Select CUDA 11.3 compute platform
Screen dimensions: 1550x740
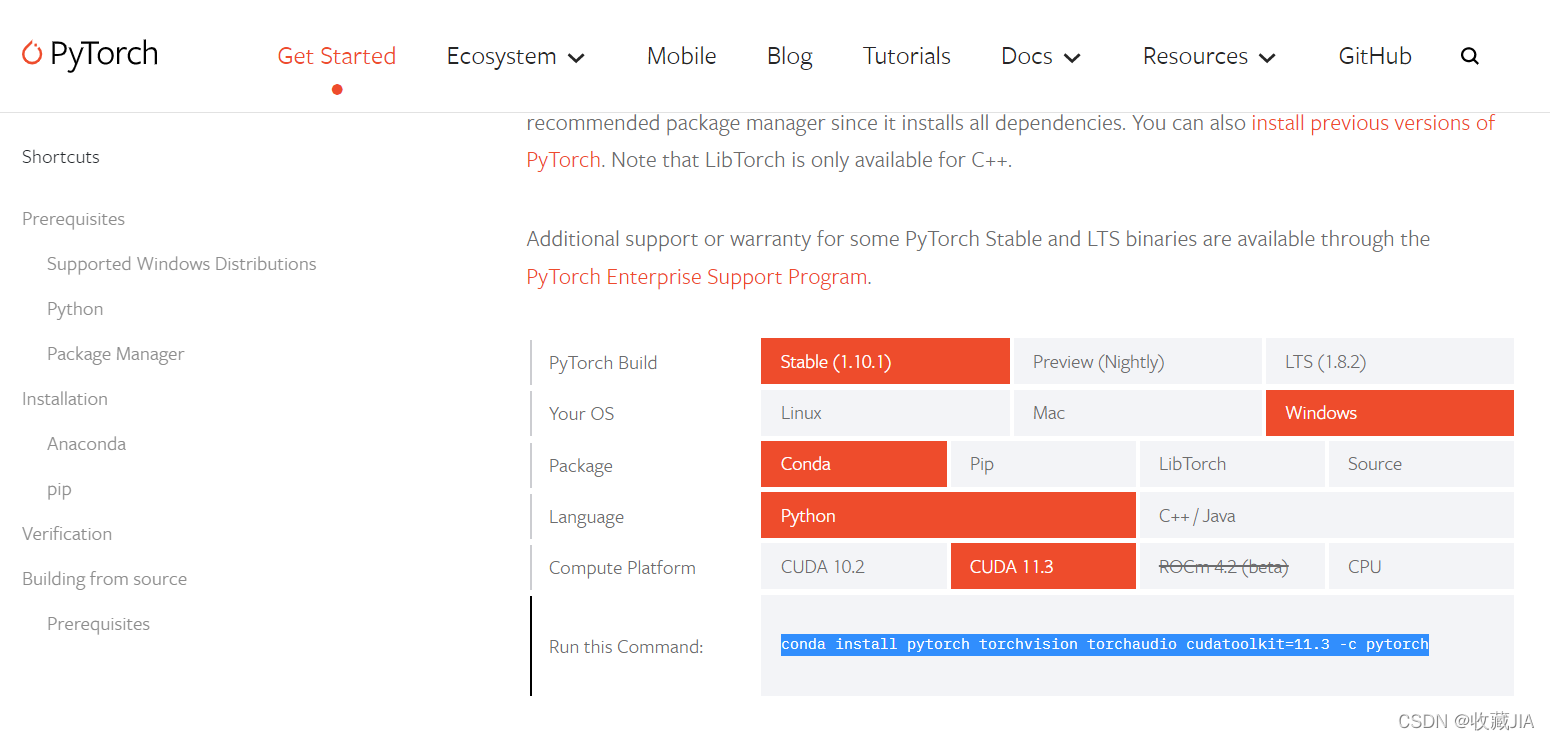[x=1043, y=566]
